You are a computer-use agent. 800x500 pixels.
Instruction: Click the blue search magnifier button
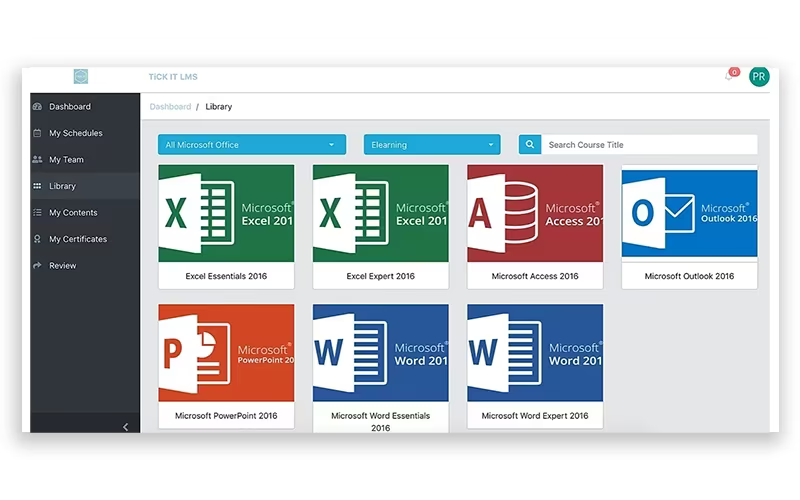[530, 144]
